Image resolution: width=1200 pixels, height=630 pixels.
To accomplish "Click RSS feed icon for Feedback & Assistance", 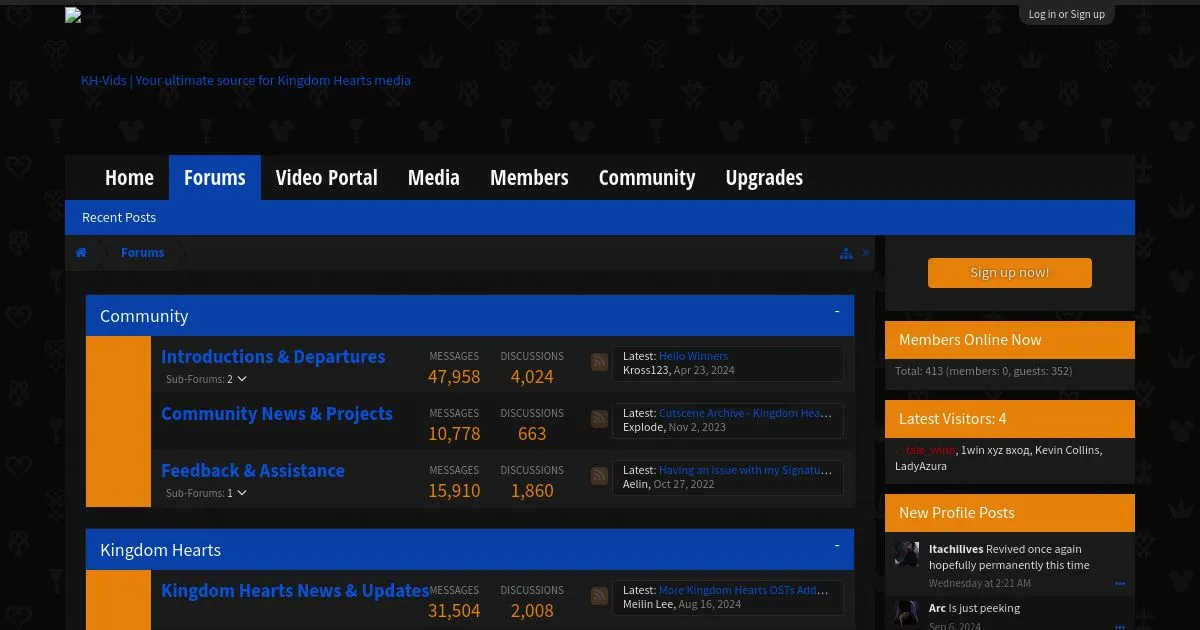I will coord(599,476).
